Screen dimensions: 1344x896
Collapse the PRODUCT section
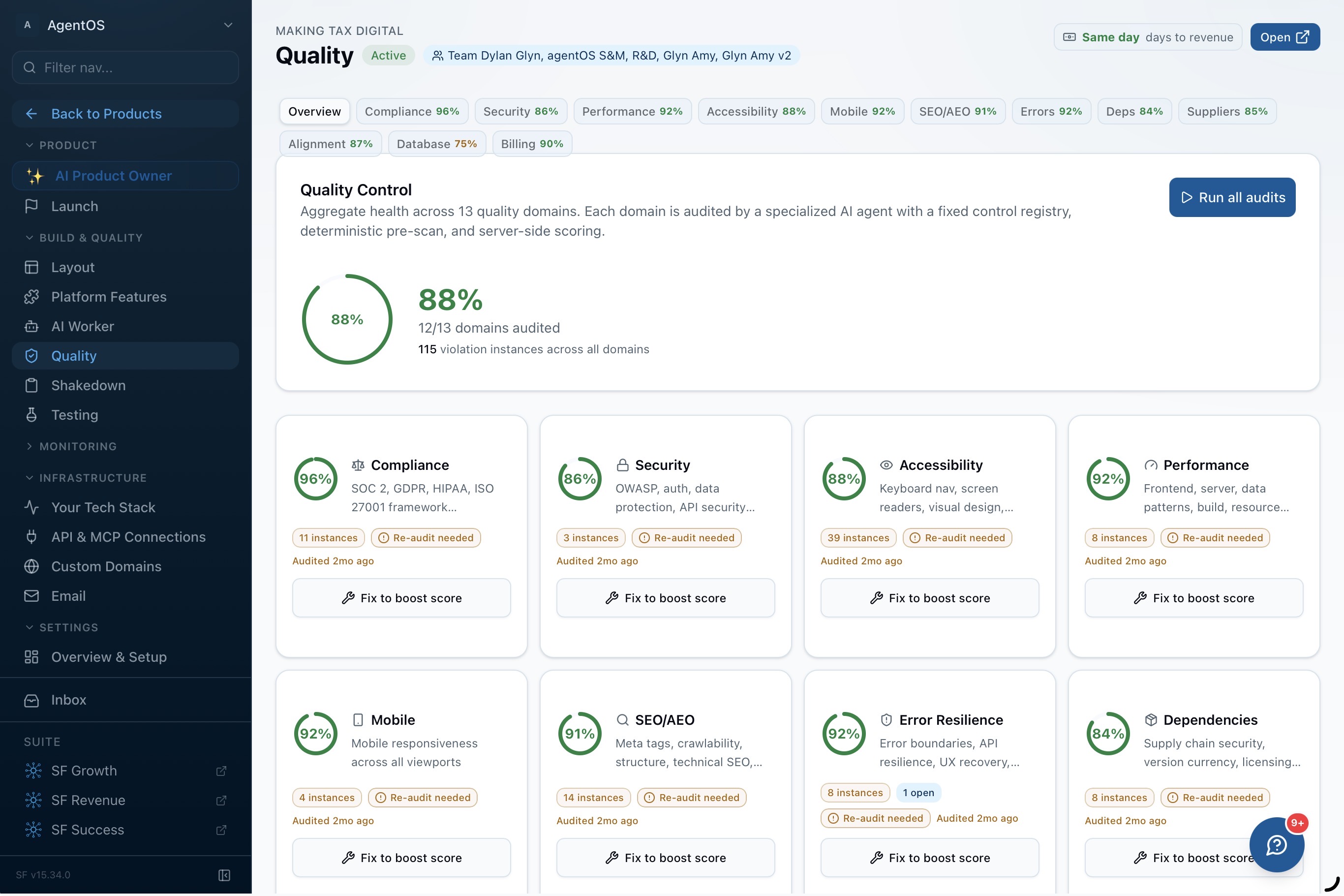61,145
